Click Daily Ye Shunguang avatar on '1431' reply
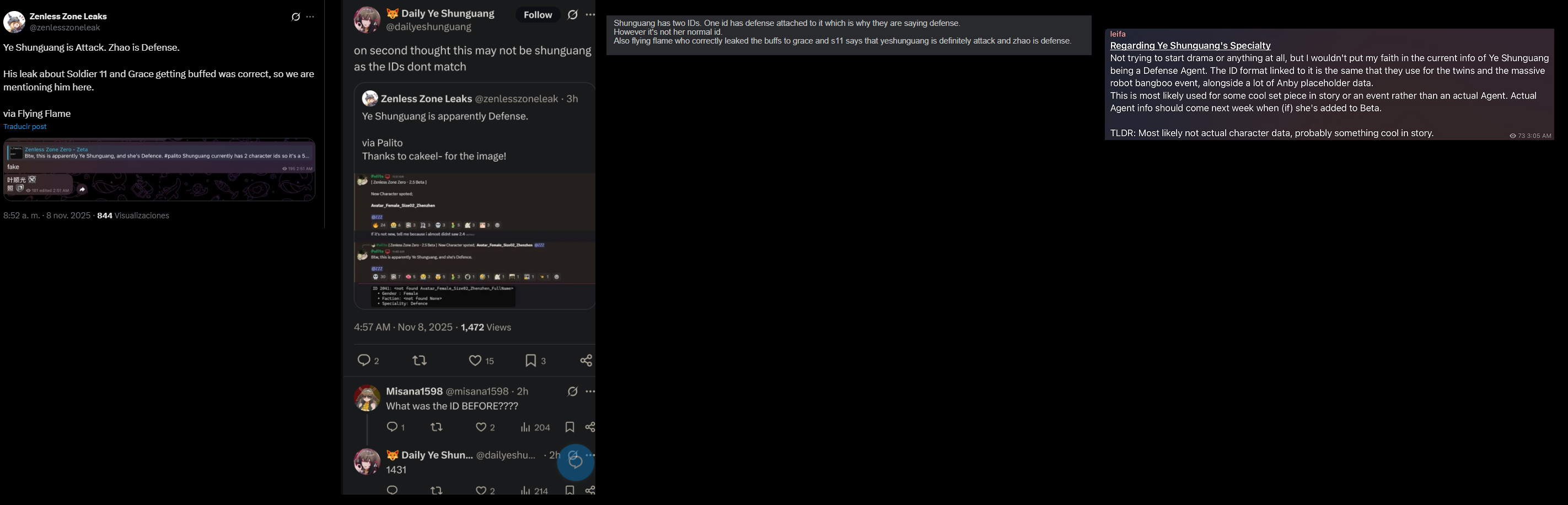Viewport: 1568px width, 505px height. click(x=367, y=461)
